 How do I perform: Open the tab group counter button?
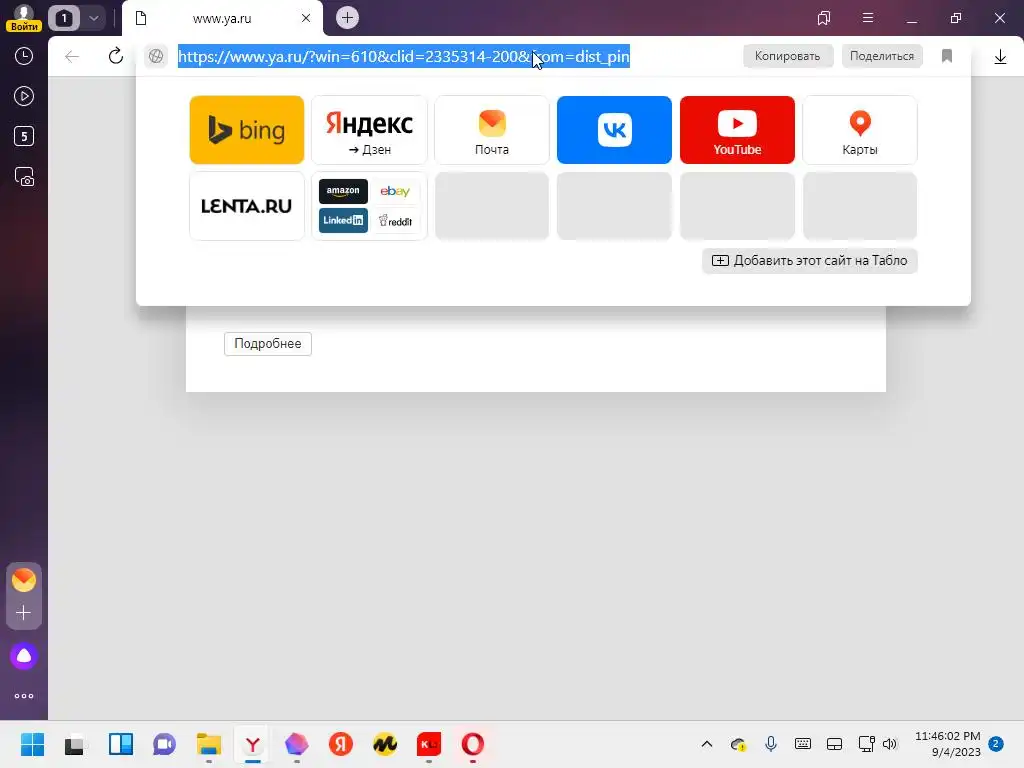pyautogui.click(x=64, y=18)
